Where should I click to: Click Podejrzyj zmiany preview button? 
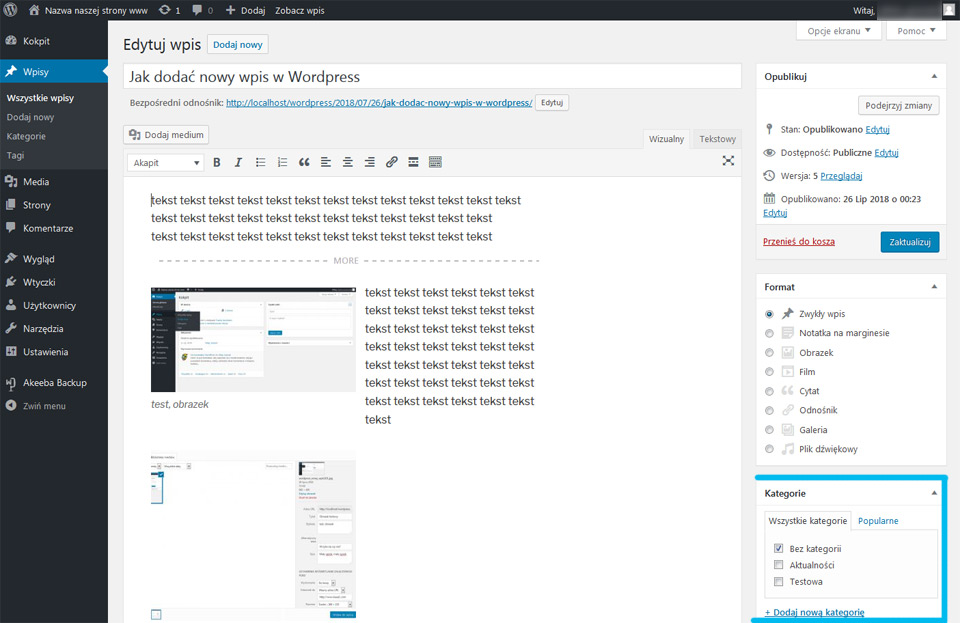click(898, 105)
